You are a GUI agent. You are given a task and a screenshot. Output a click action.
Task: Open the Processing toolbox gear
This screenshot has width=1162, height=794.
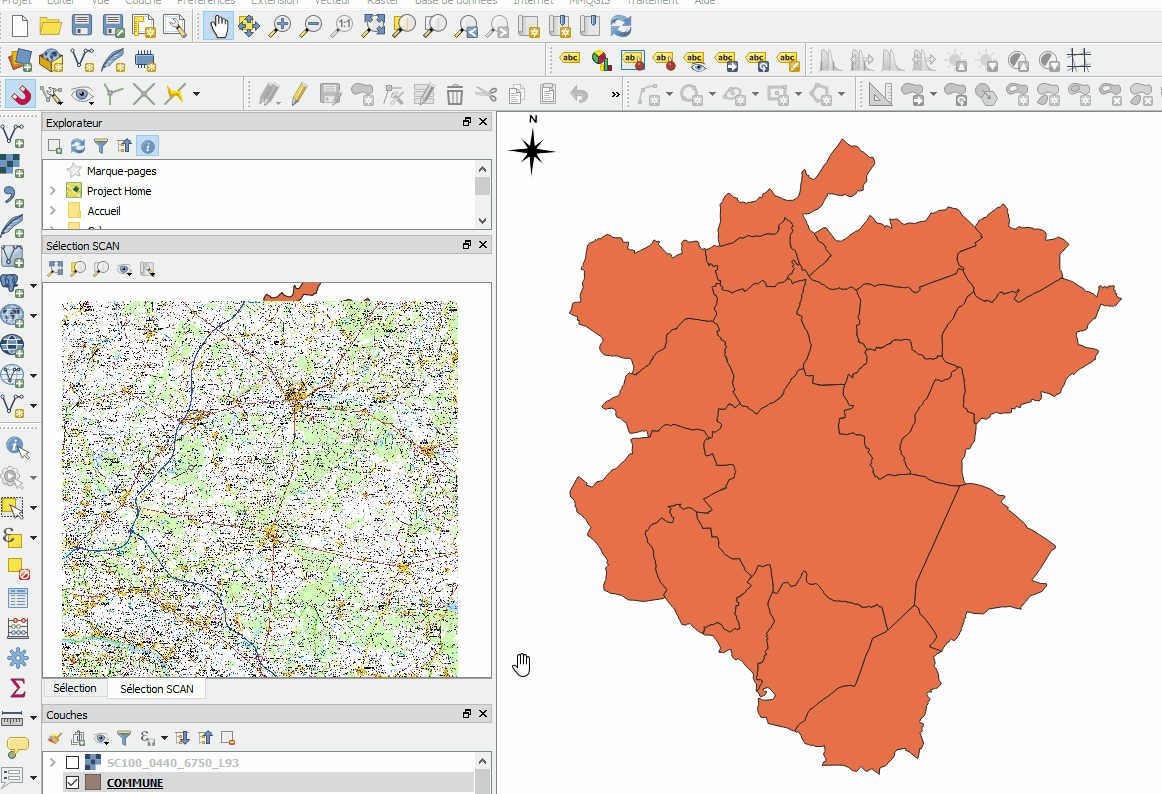tap(16, 658)
